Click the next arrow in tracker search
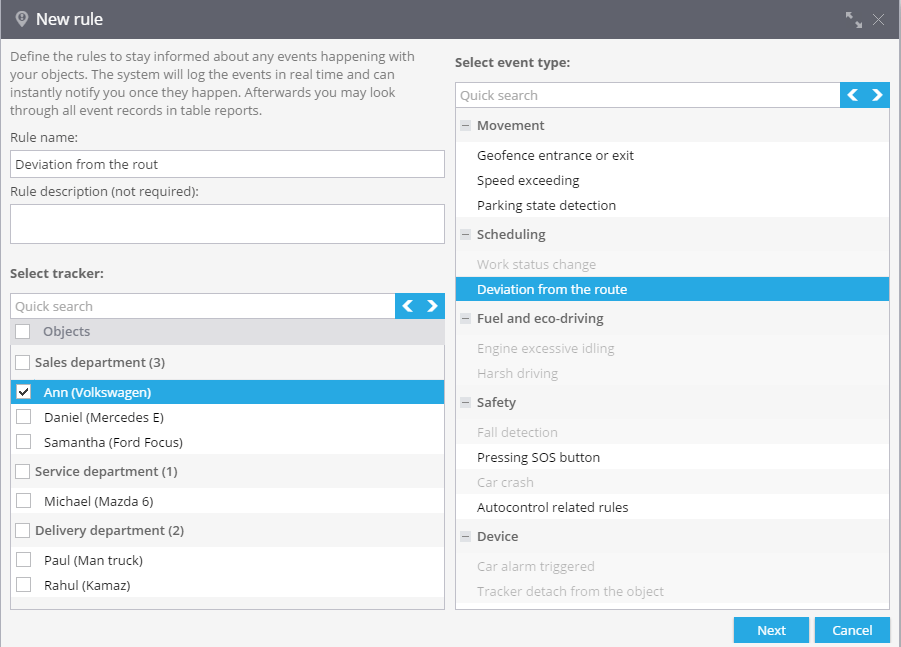The image size is (901, 647). (x=432, y=306)
